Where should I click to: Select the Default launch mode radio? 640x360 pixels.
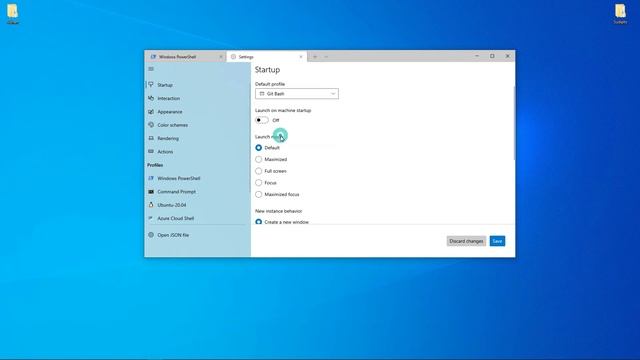(258, 148)
